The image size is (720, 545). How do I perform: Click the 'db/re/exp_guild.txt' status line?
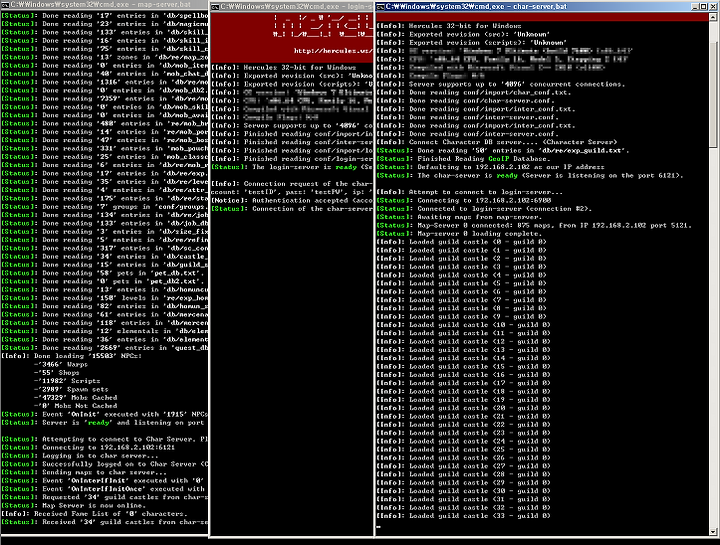coord(503,150)
